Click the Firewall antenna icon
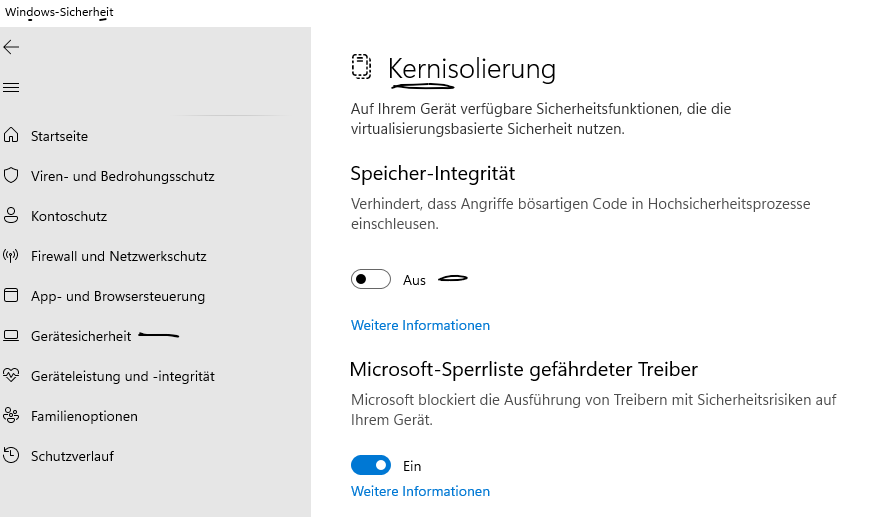Viewport: 869px width, 517px height. point(12,256)
